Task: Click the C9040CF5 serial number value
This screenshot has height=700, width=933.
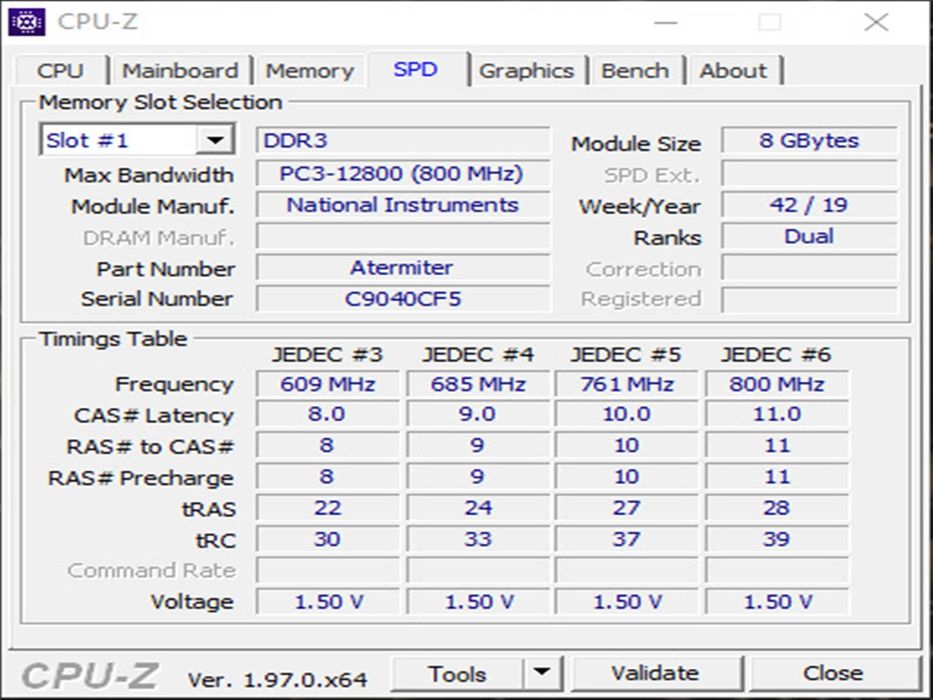Action: pyautogui.click(x=403, y=298)
